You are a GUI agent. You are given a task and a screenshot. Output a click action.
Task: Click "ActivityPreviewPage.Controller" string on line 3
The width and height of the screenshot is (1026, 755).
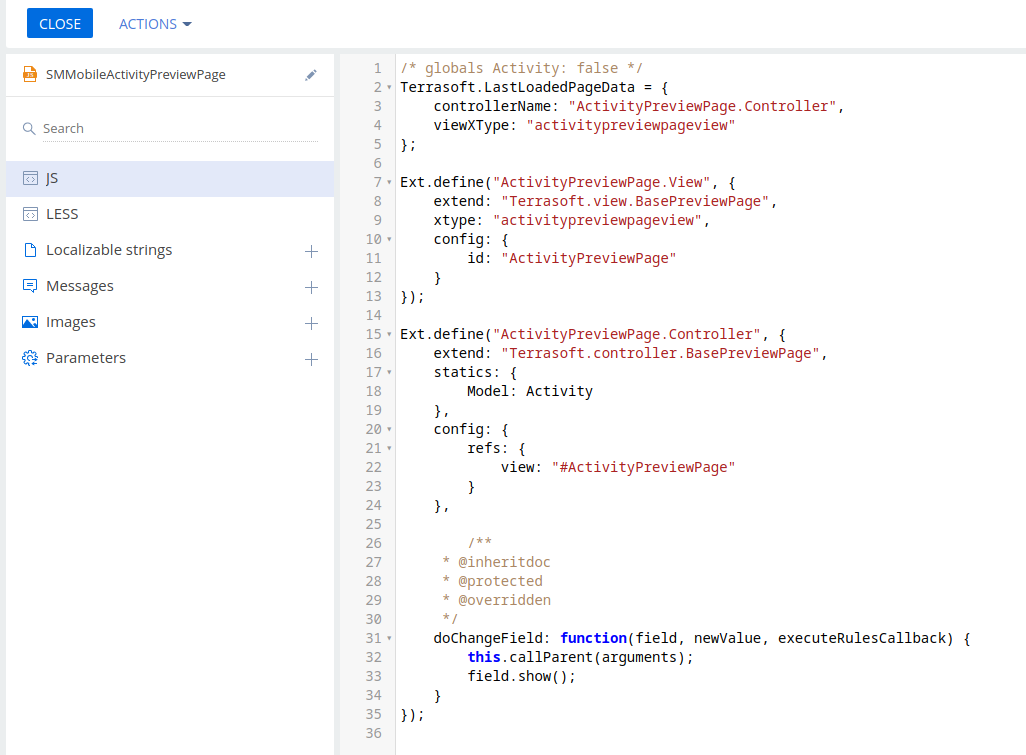[702, 106]
